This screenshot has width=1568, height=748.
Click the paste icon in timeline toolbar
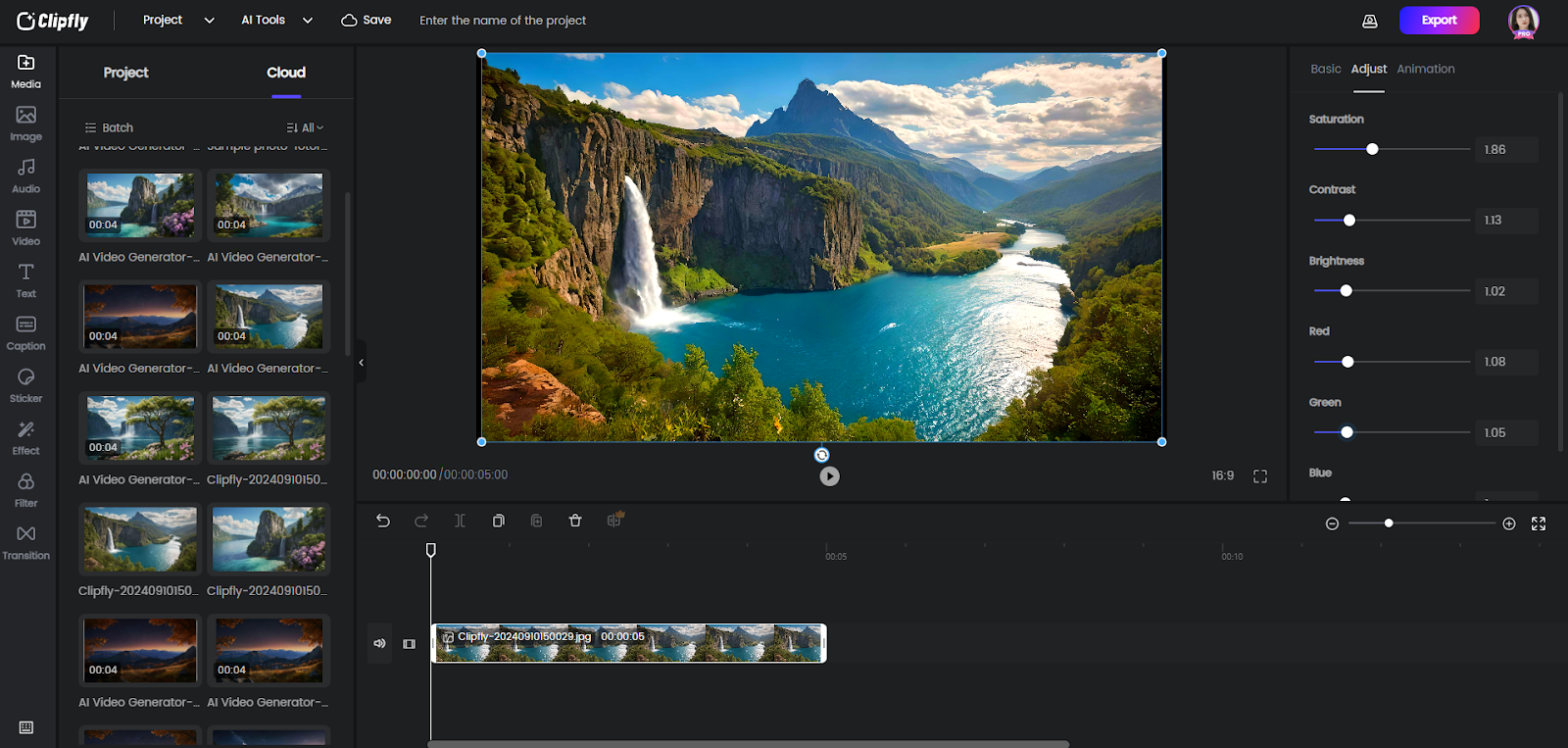(536, 521)
